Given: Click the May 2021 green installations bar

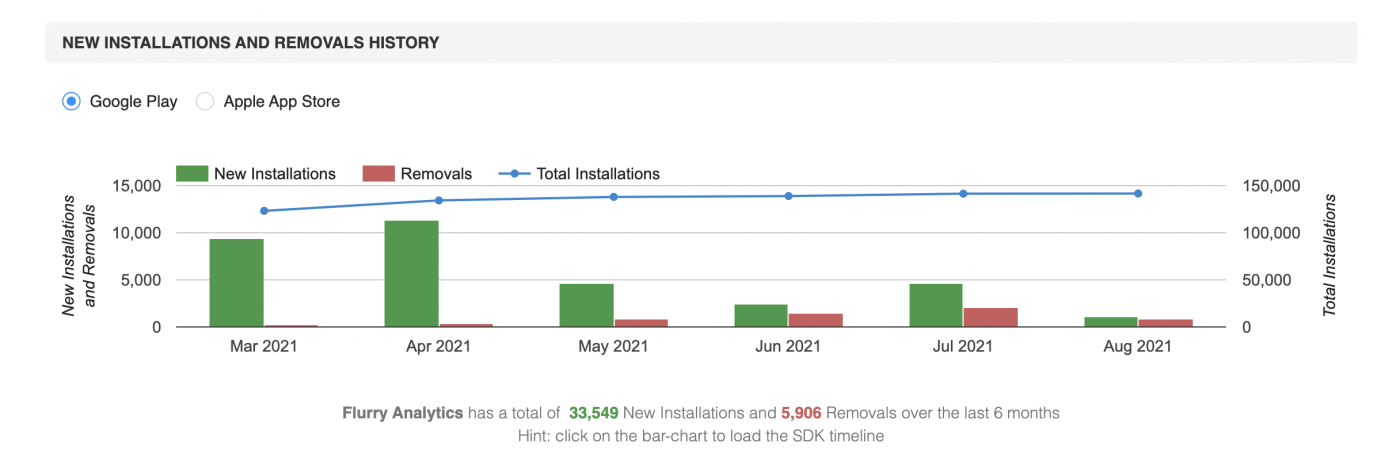Looking at the screenshot, I should pos(587,305).
